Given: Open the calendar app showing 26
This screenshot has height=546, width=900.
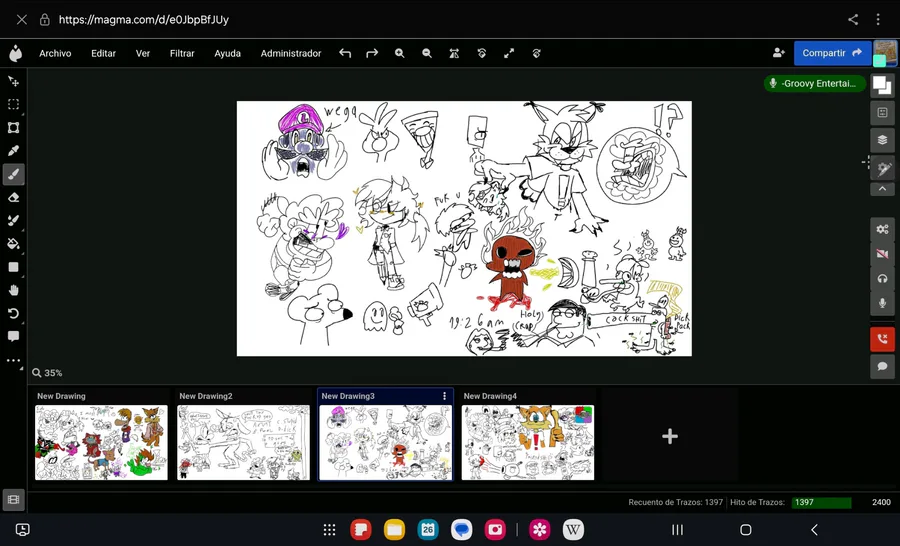Looking at the screenshot, I should 428,529.
